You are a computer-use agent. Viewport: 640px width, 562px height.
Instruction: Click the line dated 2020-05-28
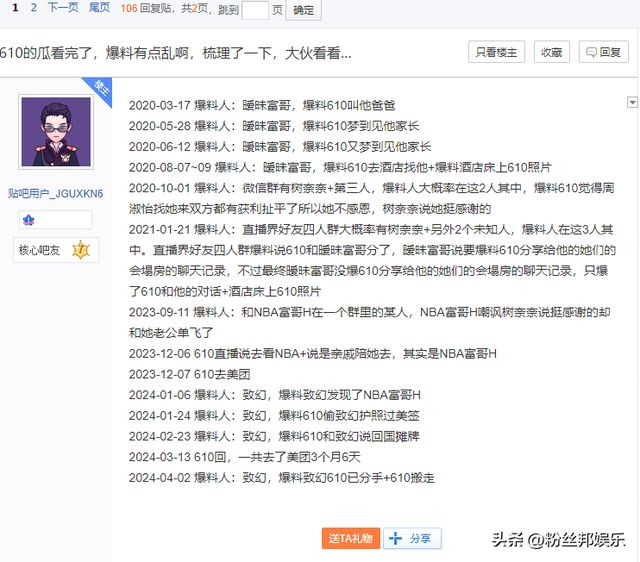point(274,126)
